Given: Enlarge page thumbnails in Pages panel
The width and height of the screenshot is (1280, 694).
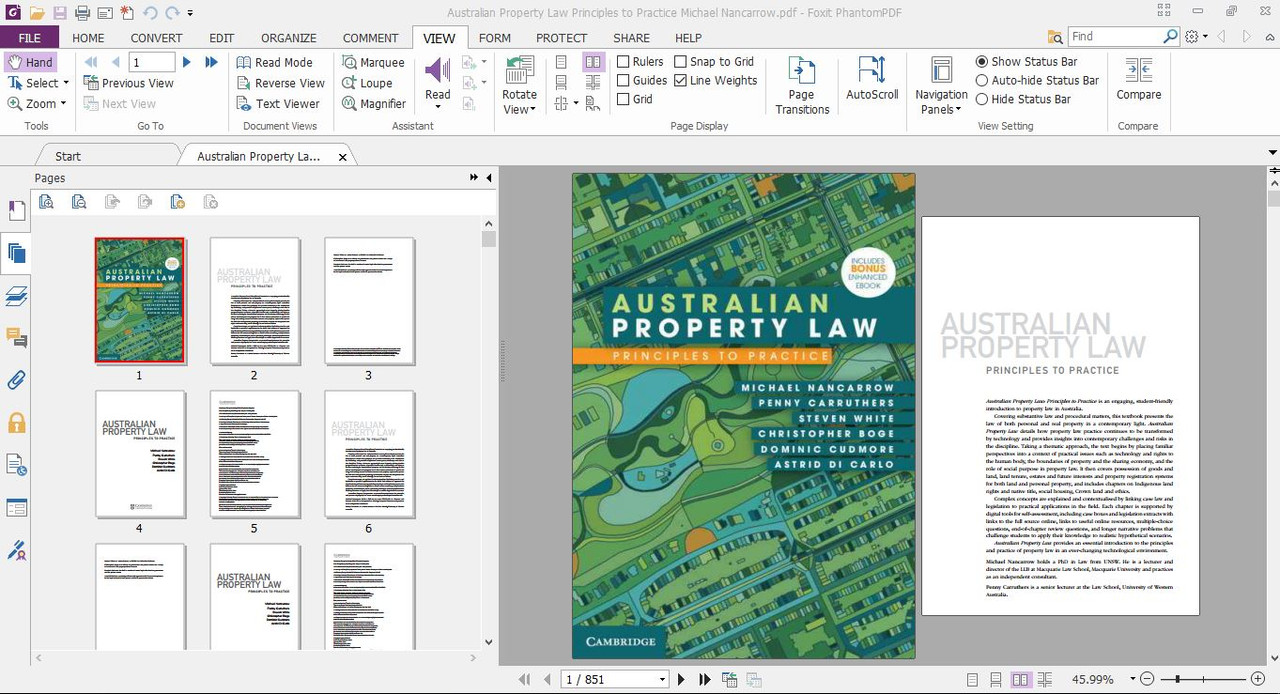Looking at the screenshot, I should [x=46, y=202].
